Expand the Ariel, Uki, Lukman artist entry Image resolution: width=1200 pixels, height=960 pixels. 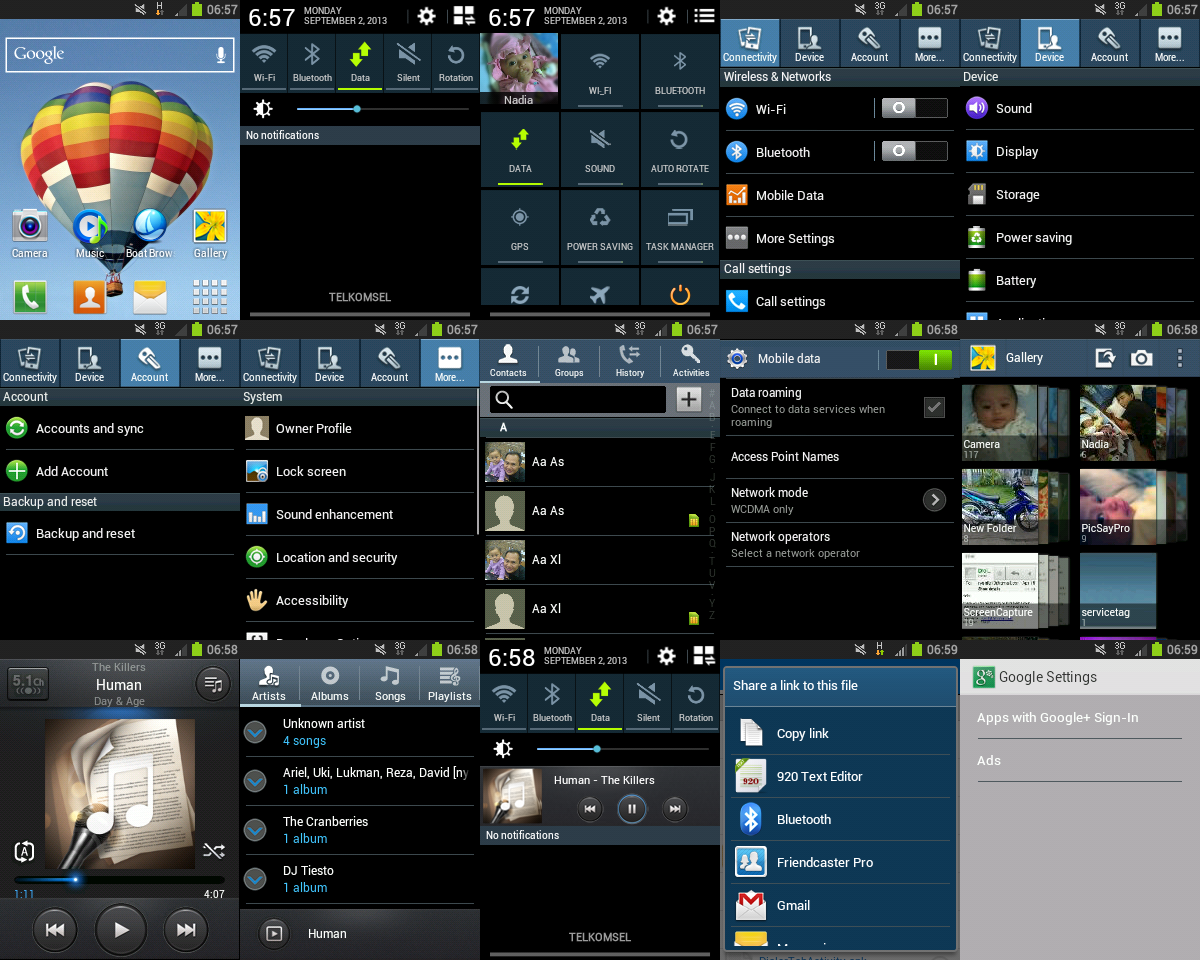coord(256,781)
